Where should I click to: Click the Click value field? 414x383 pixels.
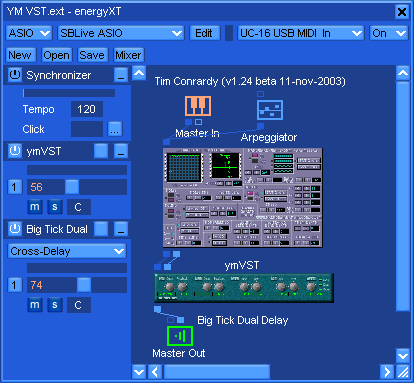tap(87, 129)
